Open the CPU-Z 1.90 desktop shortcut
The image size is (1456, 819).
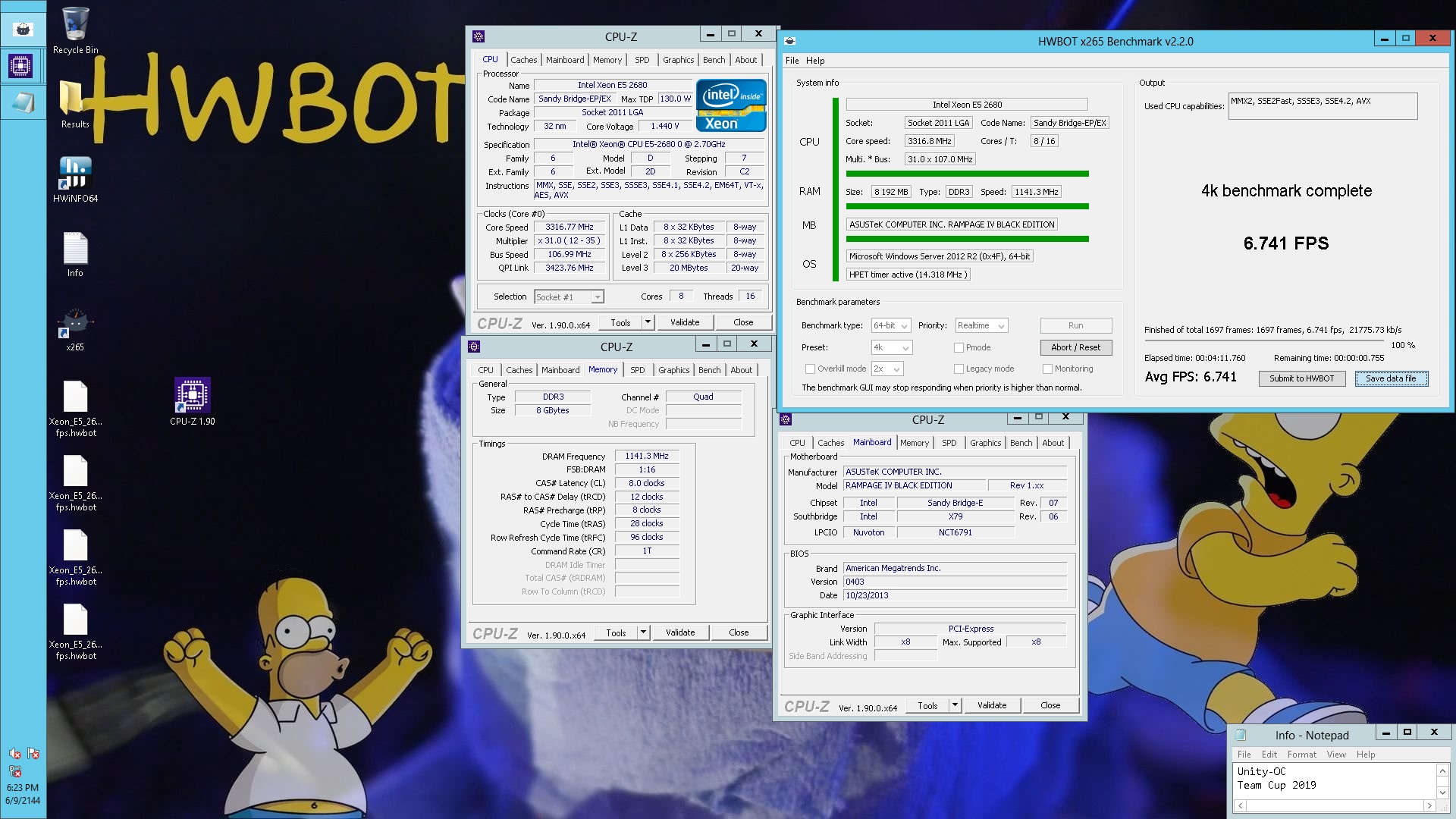coord(193,402)
